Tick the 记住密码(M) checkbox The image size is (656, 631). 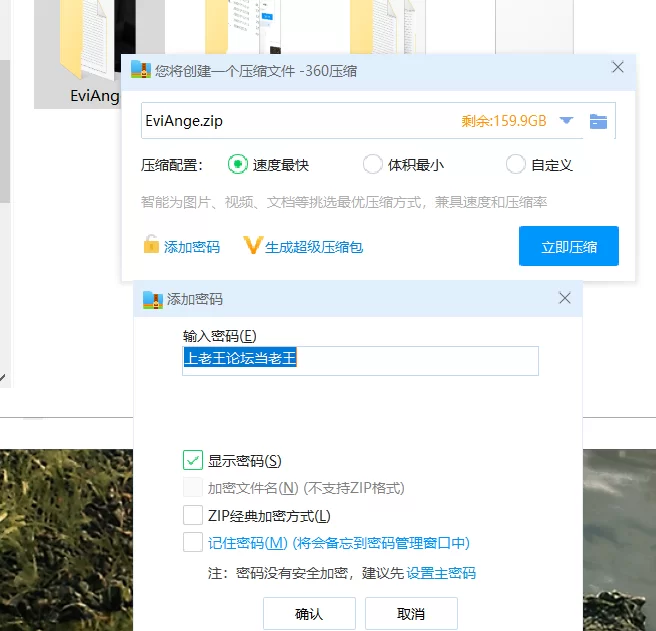coord(193,542)
